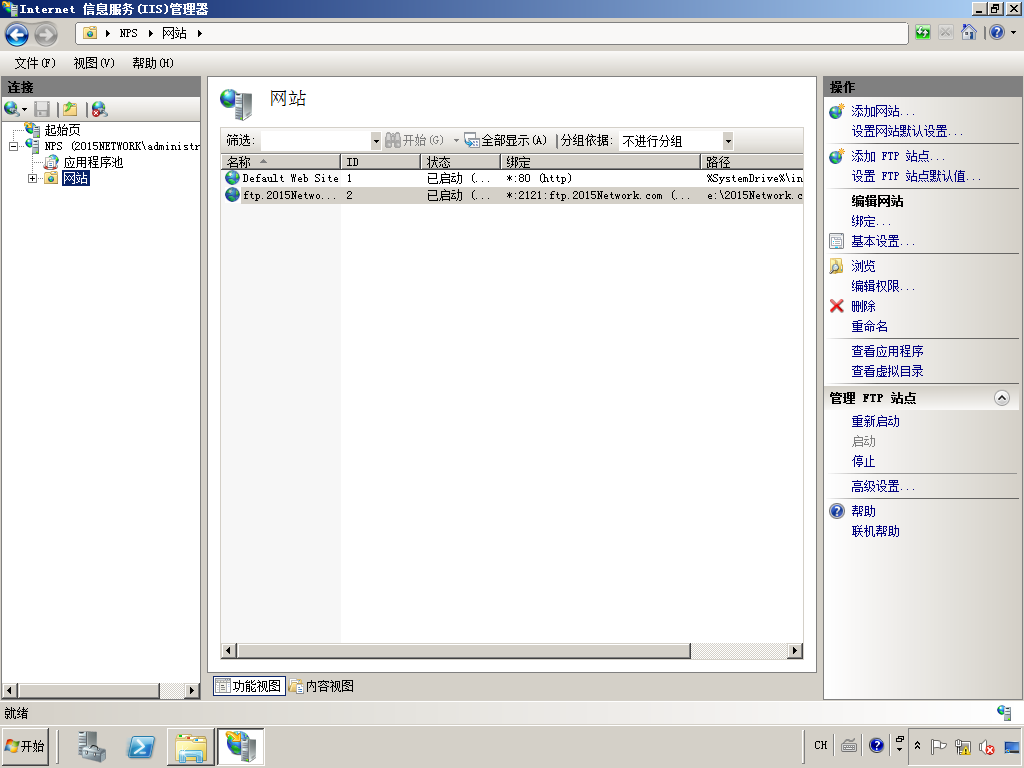The width and height of the screenshot is (1024, 768).
Task: Sort by 绑定 column header
Action: pyautogui.click(x=600, y=161)
